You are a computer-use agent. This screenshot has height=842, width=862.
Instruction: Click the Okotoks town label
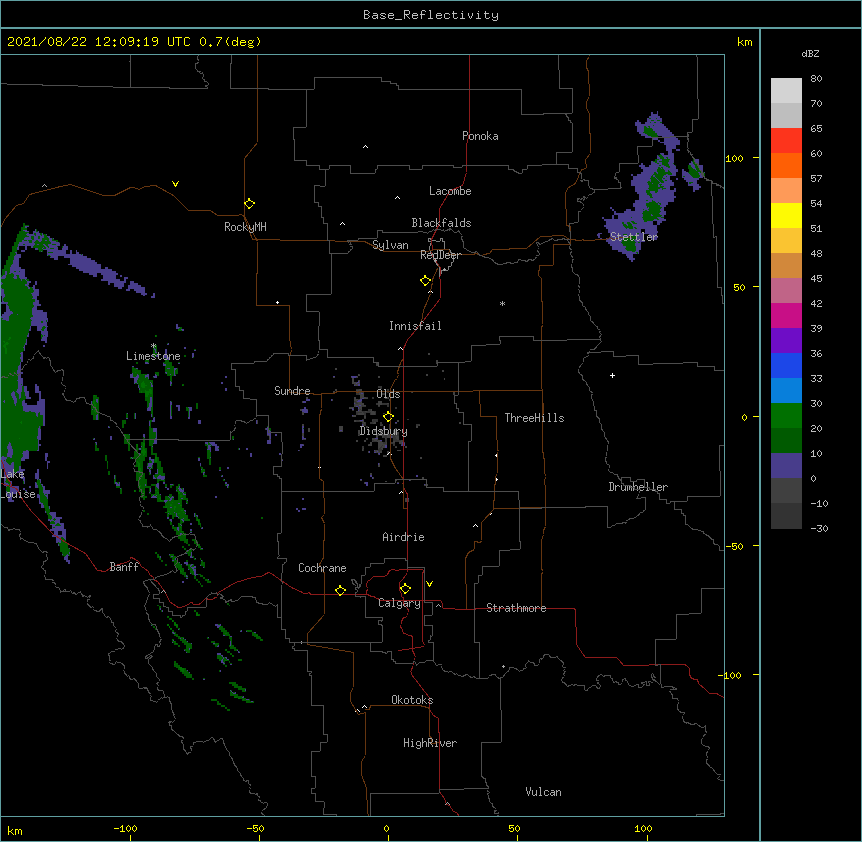[412, 700]
